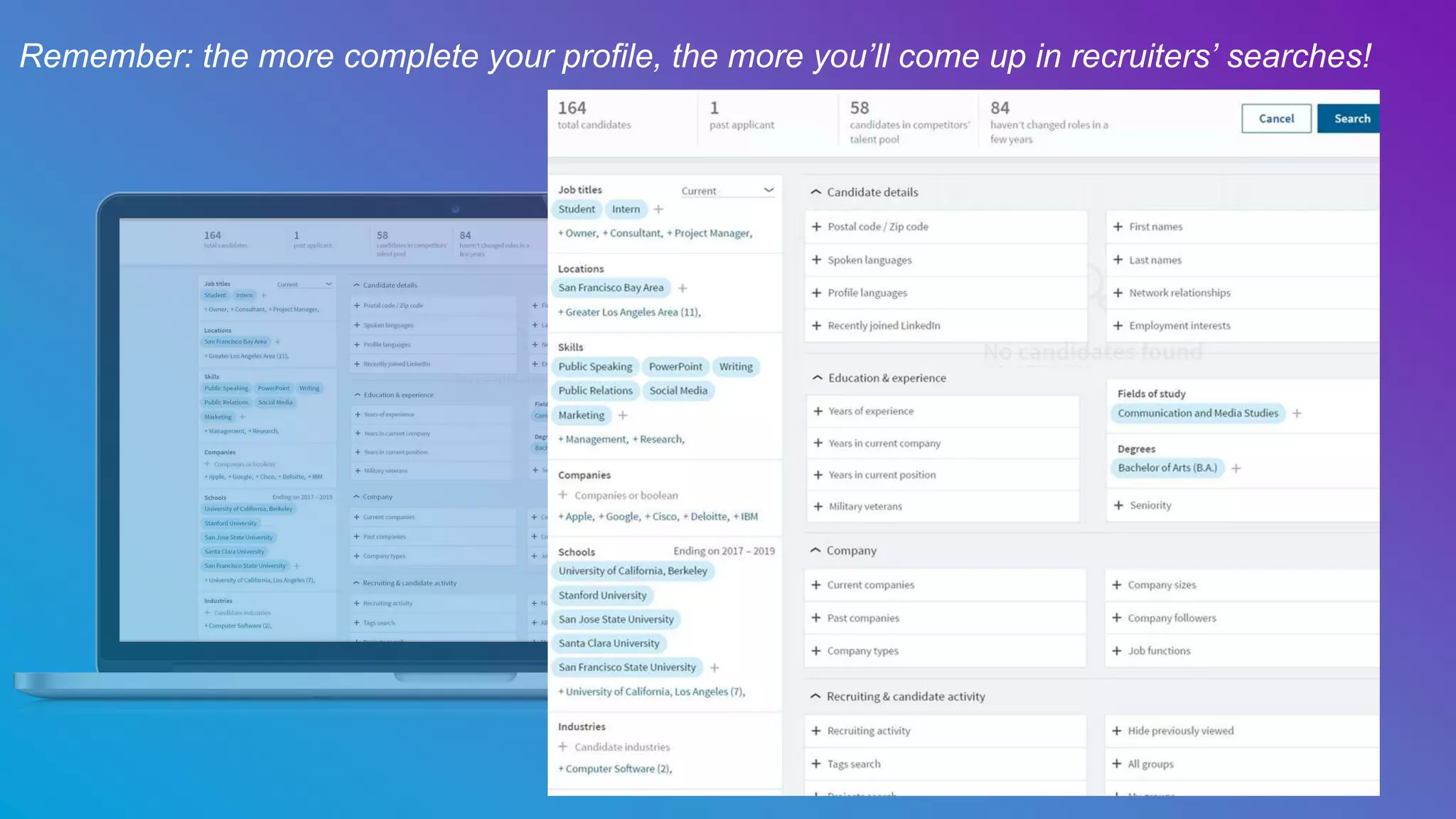
Task: Add suggested Google company
Action: point(619,517)
